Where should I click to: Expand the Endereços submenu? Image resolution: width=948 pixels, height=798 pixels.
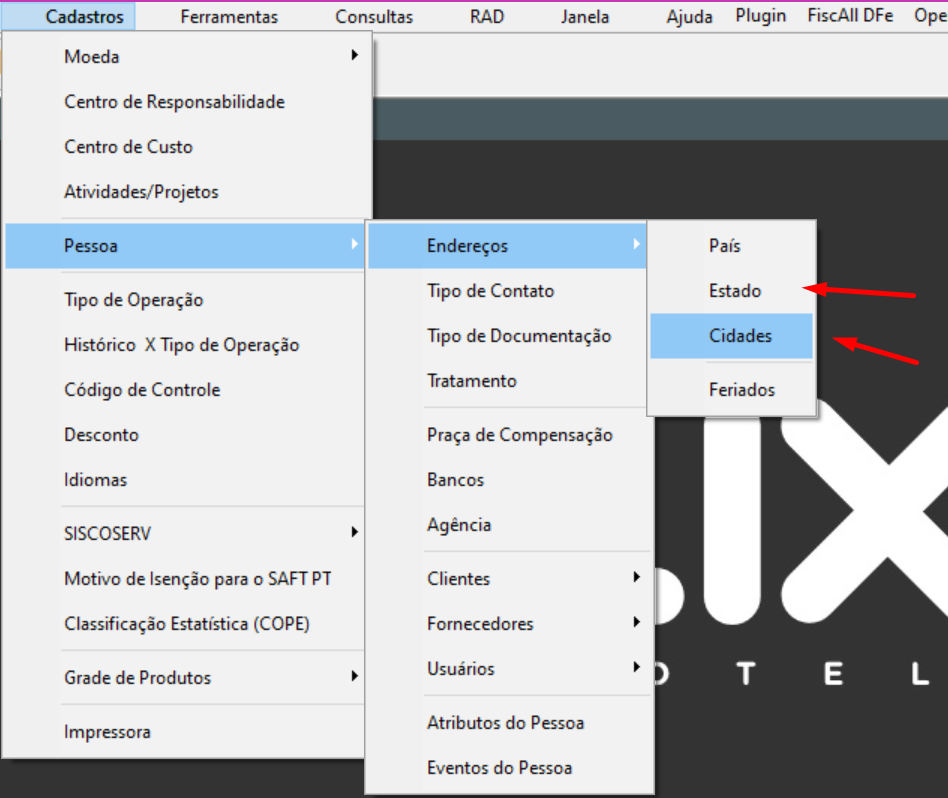pos(507,246)
